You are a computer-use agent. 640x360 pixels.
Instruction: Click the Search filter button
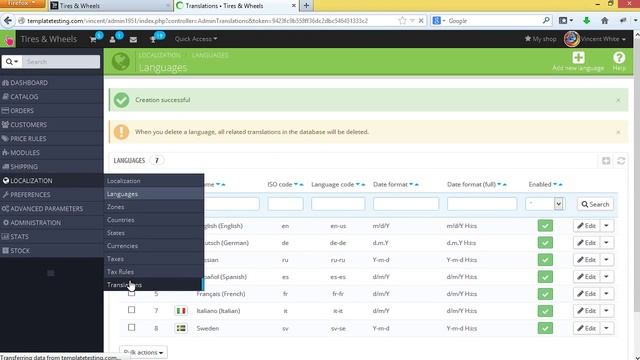point(595,204)
